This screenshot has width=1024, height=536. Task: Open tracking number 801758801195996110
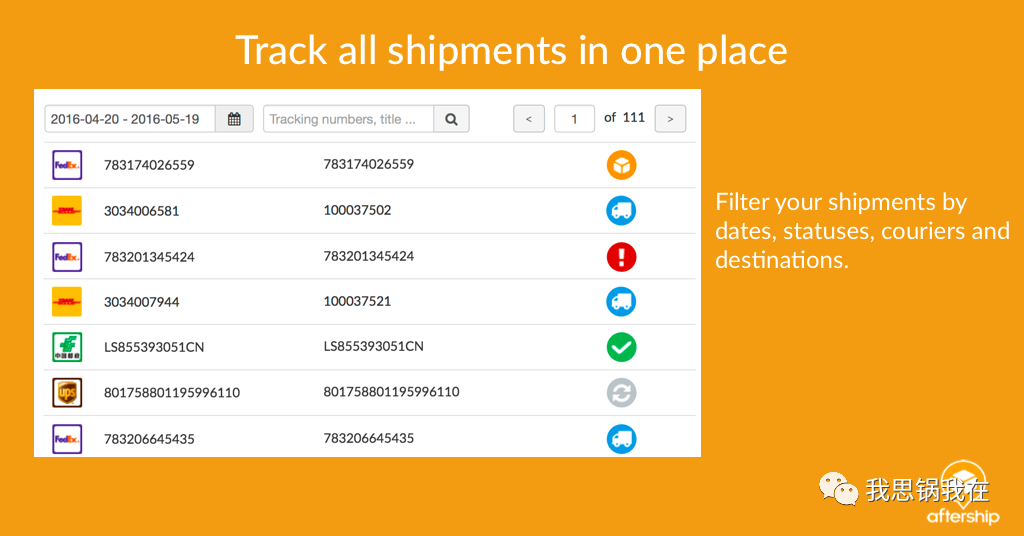tap(172, 393)
